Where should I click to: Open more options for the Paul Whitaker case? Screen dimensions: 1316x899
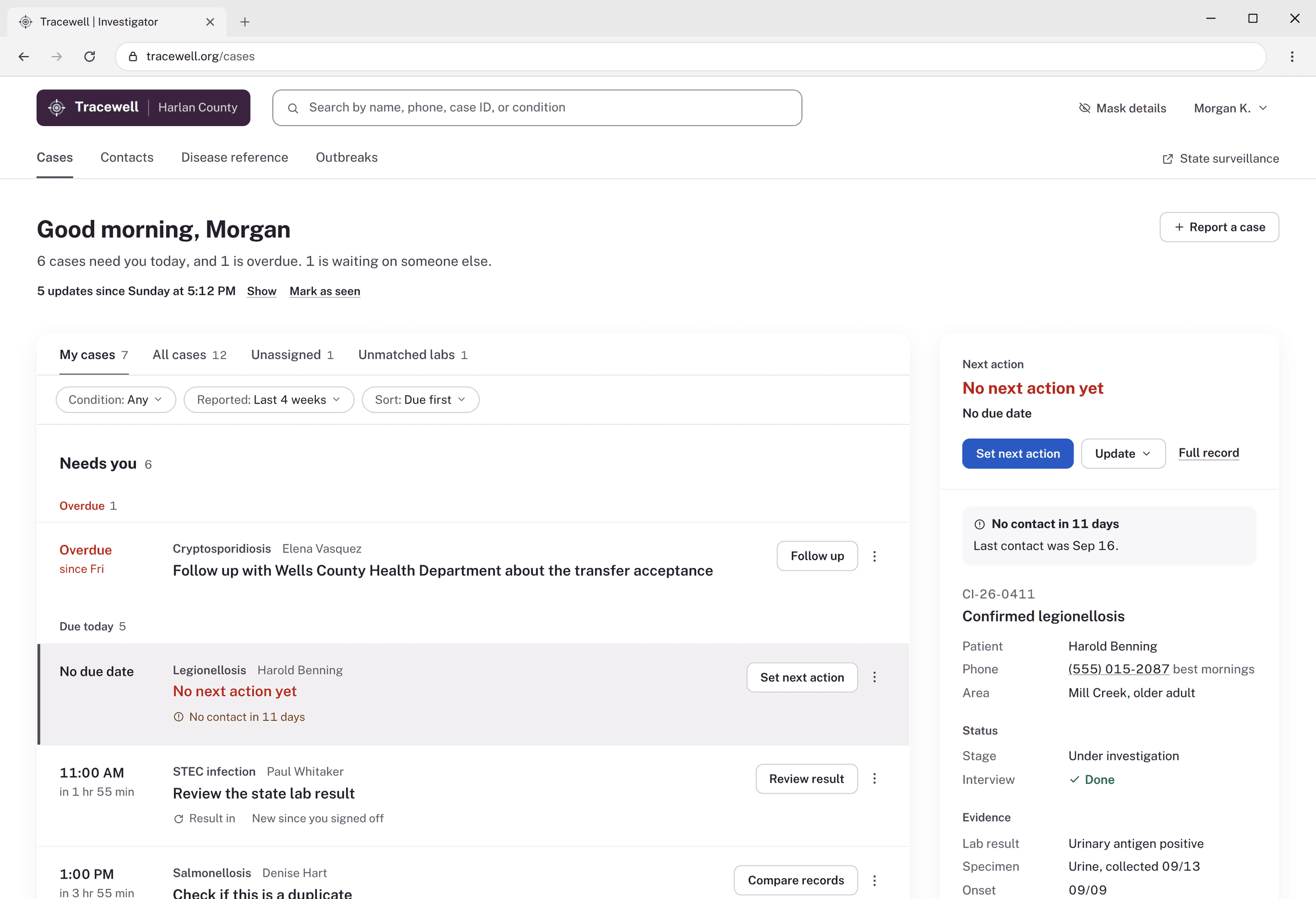pos(874,779)
